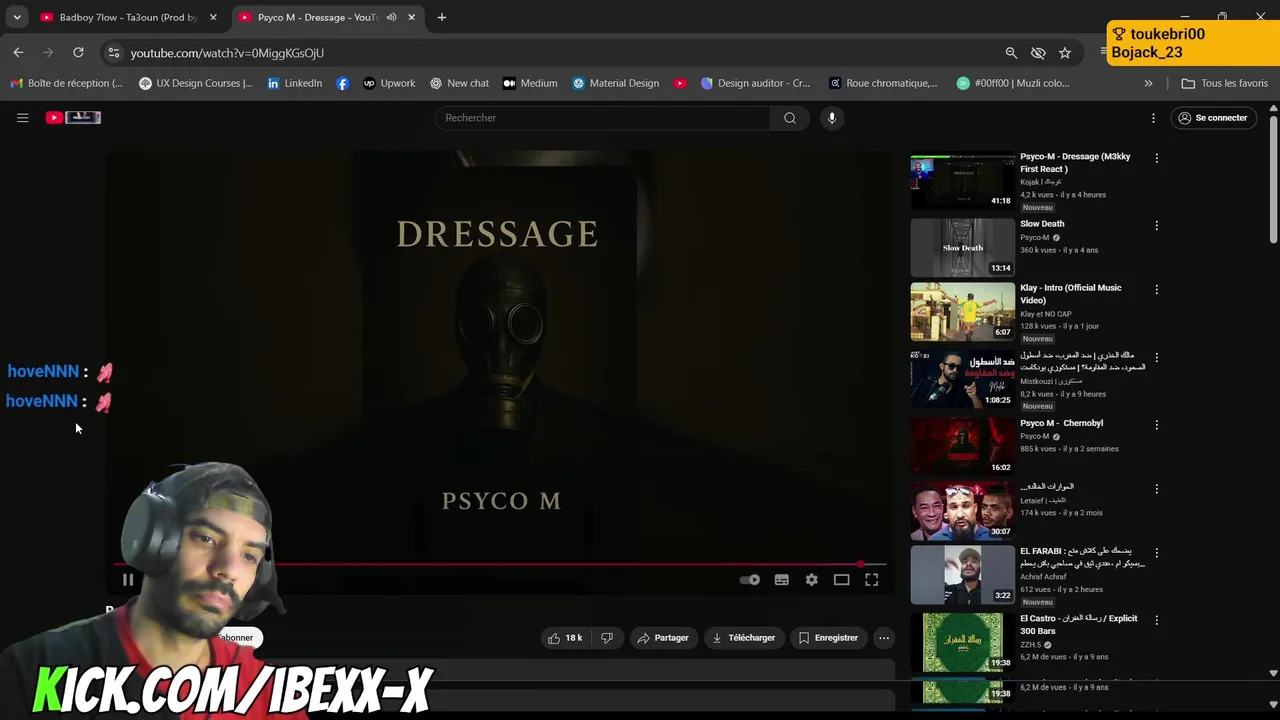This screenshot has height=720, width=1280.
Task: Open the LinkedIn bookmark
Action: (x=294, y=83)
